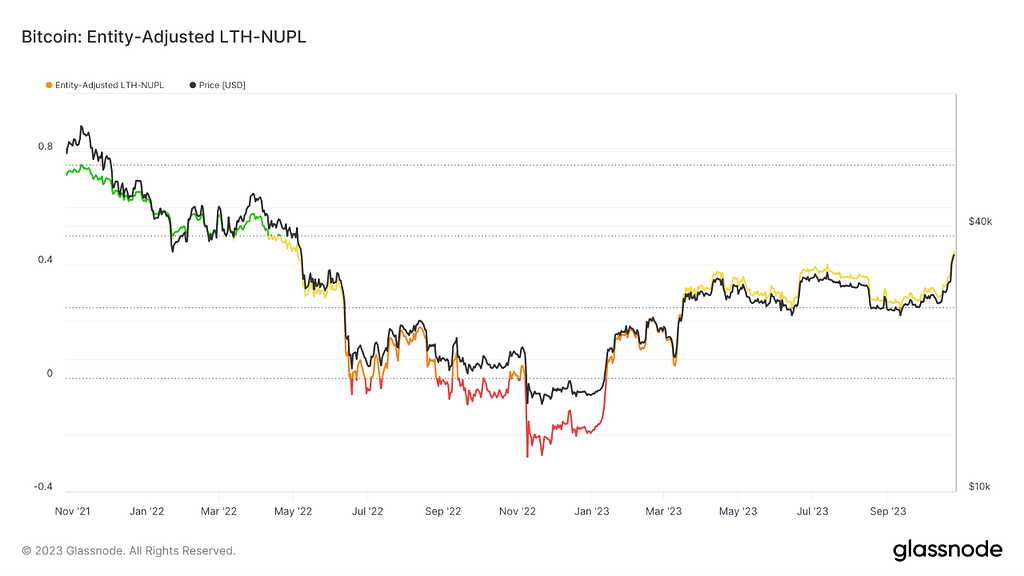
Task: Click the 0.4 NUPL axis label
Action: coord(45,260)
